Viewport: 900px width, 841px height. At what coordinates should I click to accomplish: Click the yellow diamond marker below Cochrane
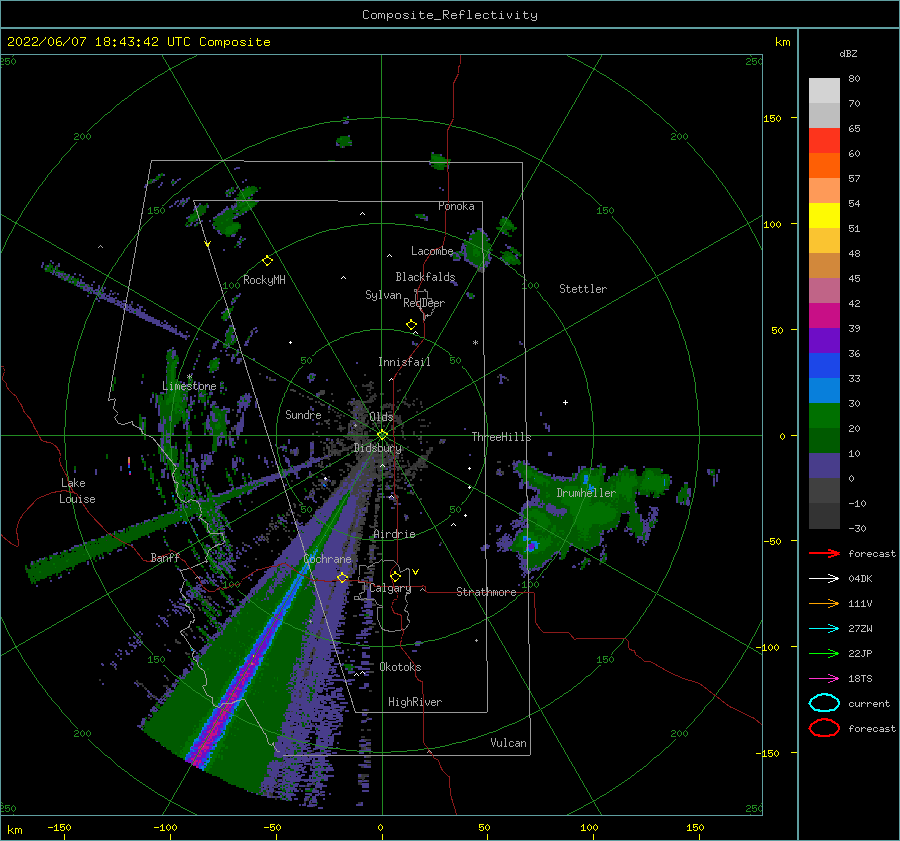coord(342,577)
